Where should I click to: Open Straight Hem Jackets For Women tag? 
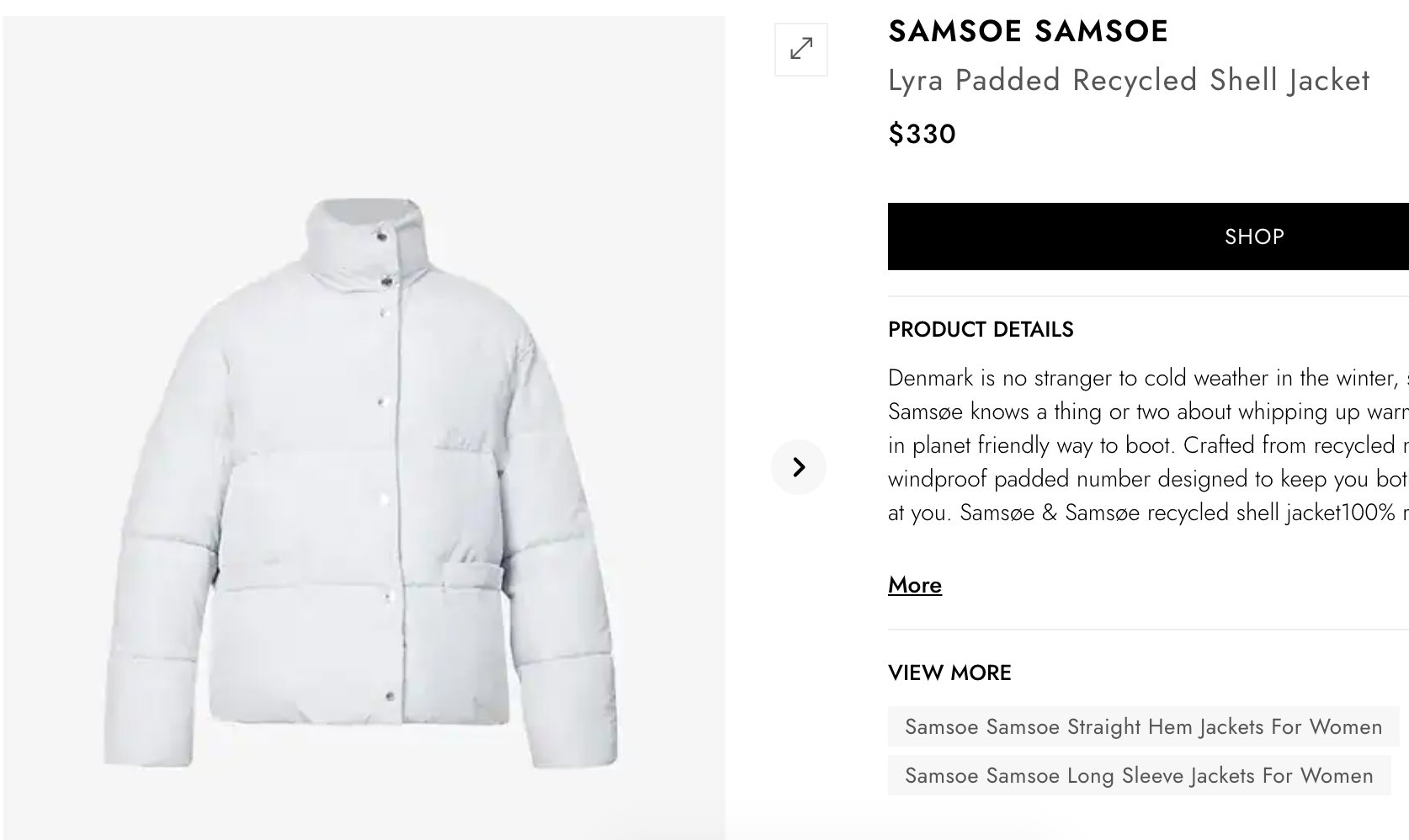tap(1143, 726)
